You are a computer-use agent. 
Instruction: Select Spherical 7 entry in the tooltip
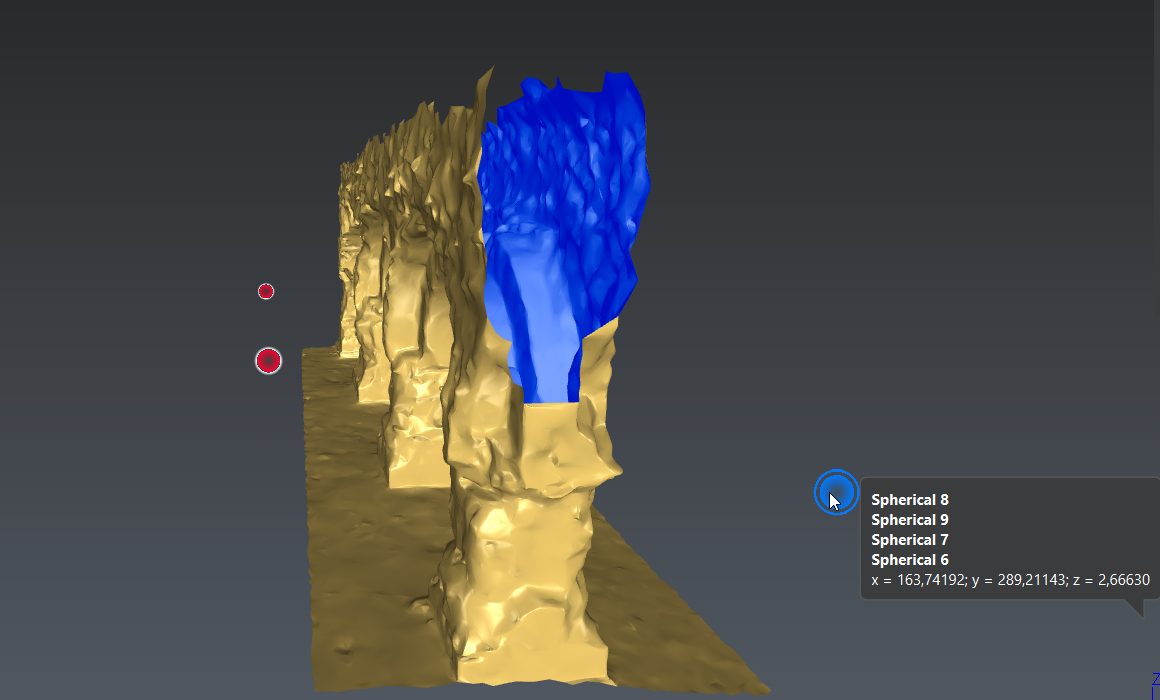click(x=909, y=540)
